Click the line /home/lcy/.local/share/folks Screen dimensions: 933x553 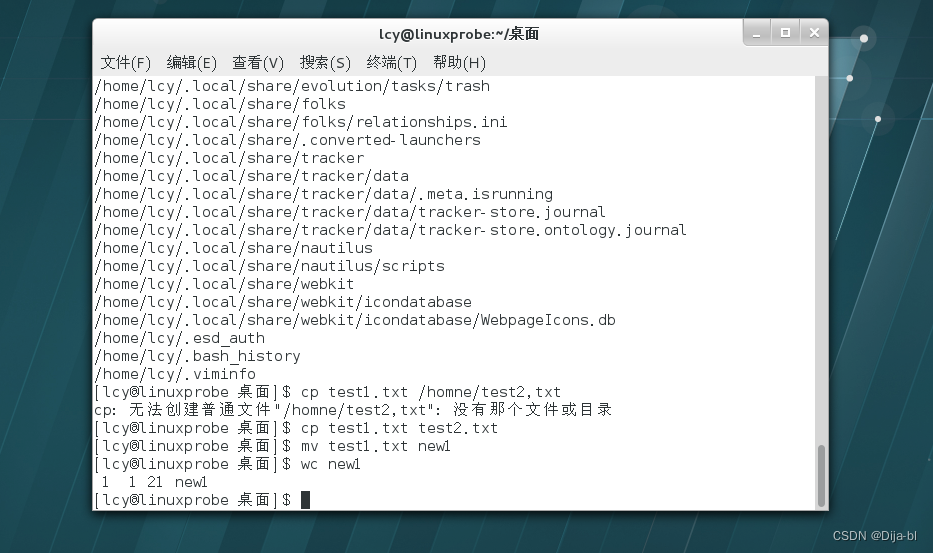click(220, 104)
